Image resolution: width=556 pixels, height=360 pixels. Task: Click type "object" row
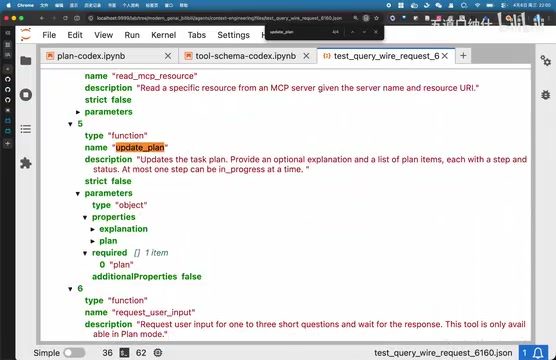[x=119, y=205]
